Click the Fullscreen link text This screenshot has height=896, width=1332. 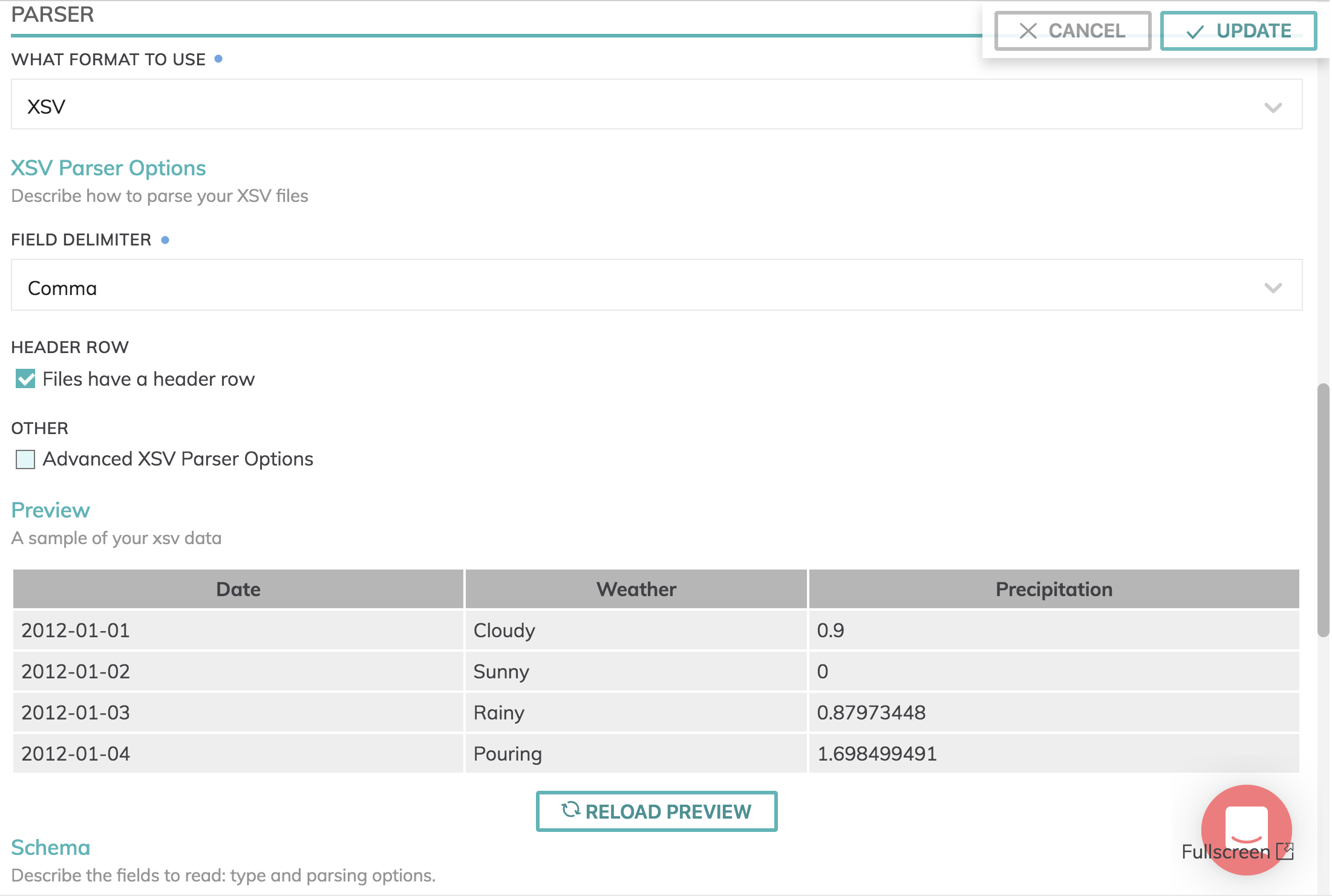(x=1226, y=852)
